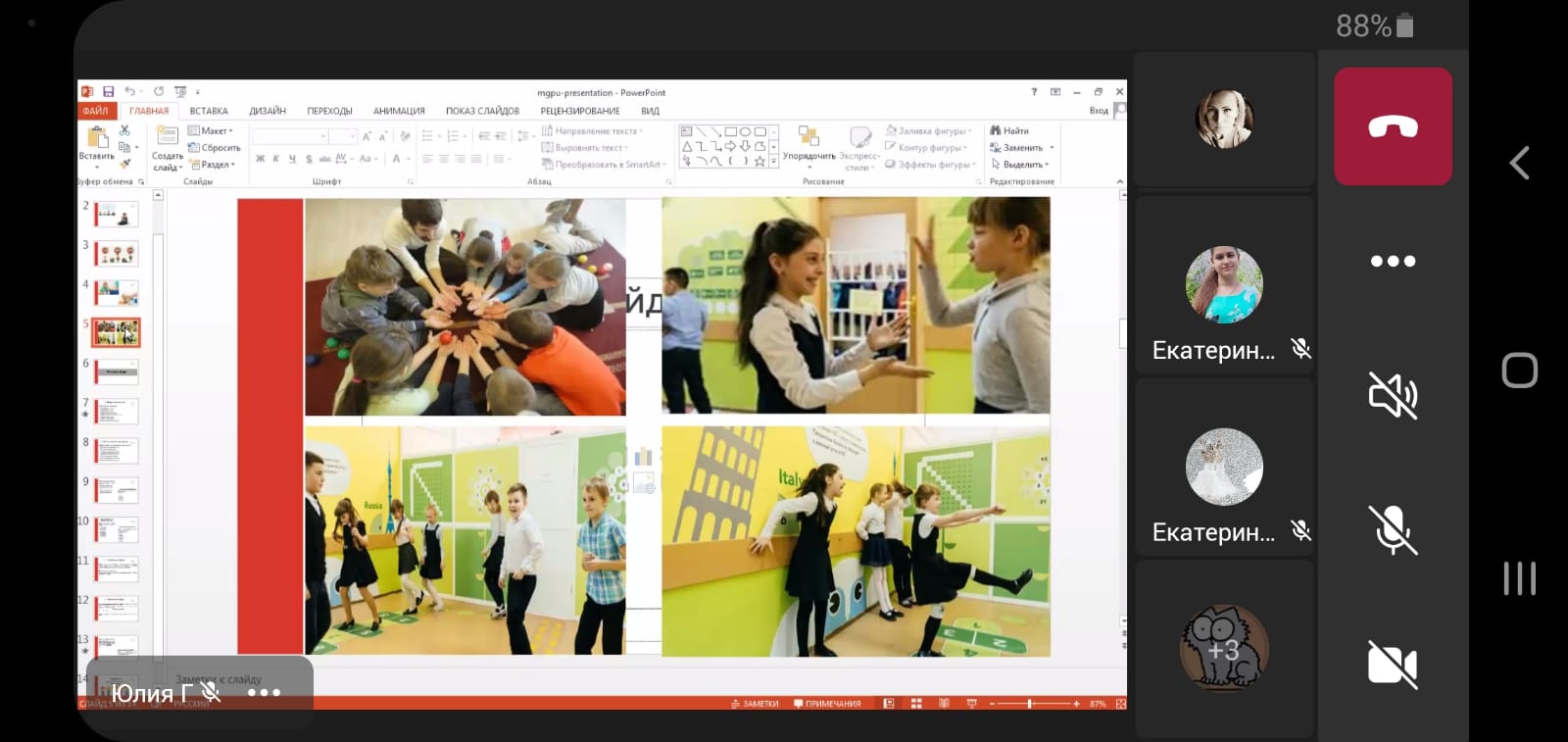1568x742 pixels.
Task: Click the Cut scissors icon
Action: click(124, 130)
